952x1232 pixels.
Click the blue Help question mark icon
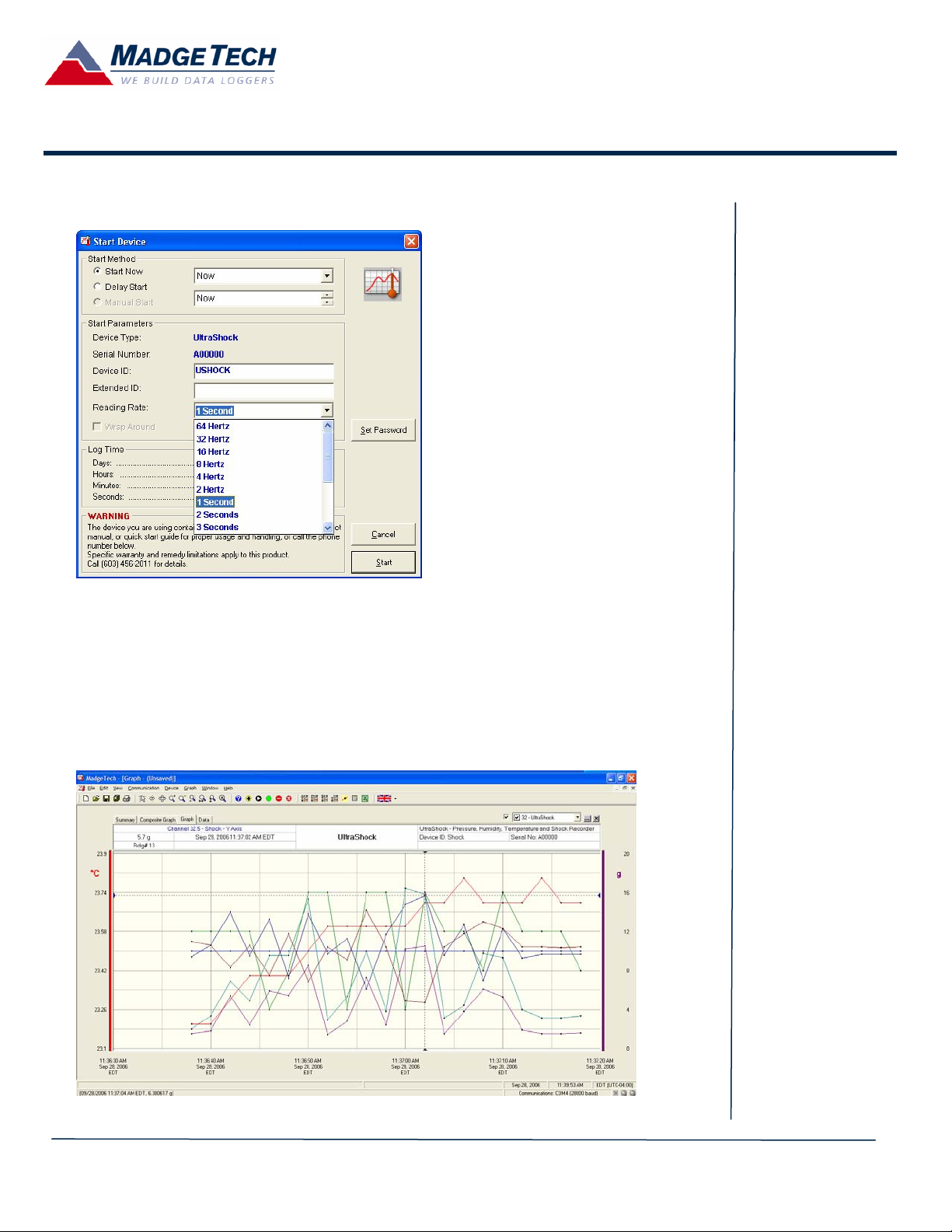238,798
